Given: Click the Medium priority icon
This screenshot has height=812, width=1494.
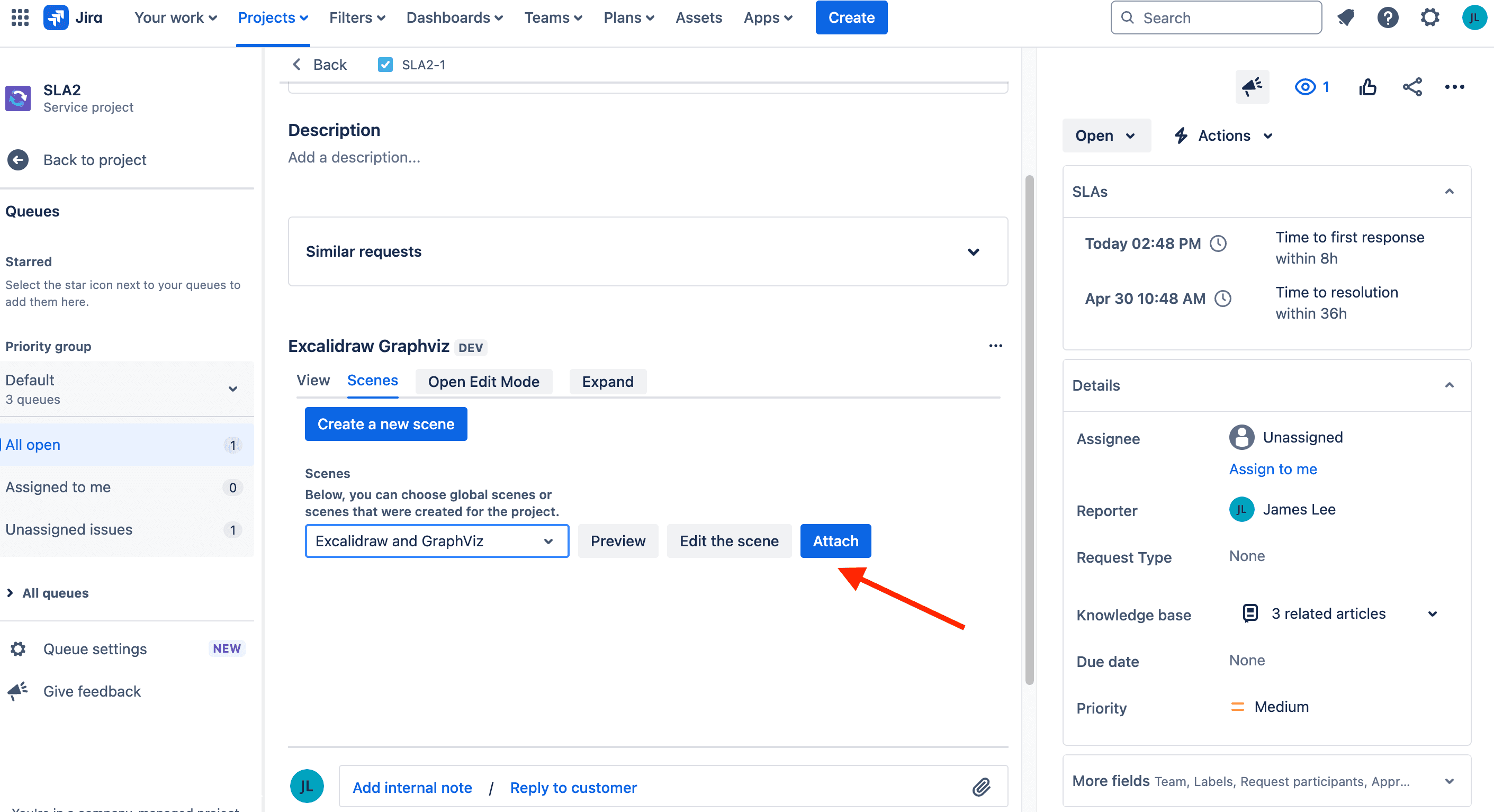Looking at the screenshot, I should coord(1237,707).
